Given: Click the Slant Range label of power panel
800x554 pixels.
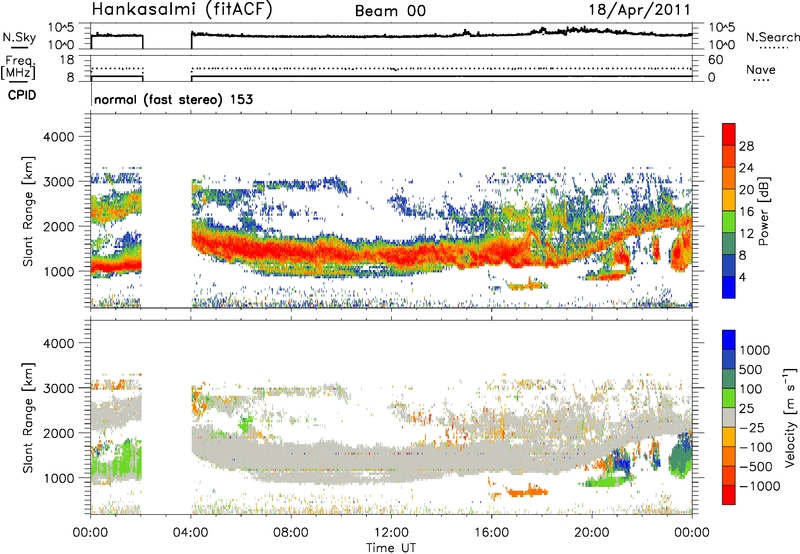Looking at the screenshot, I should click(28, 211).
